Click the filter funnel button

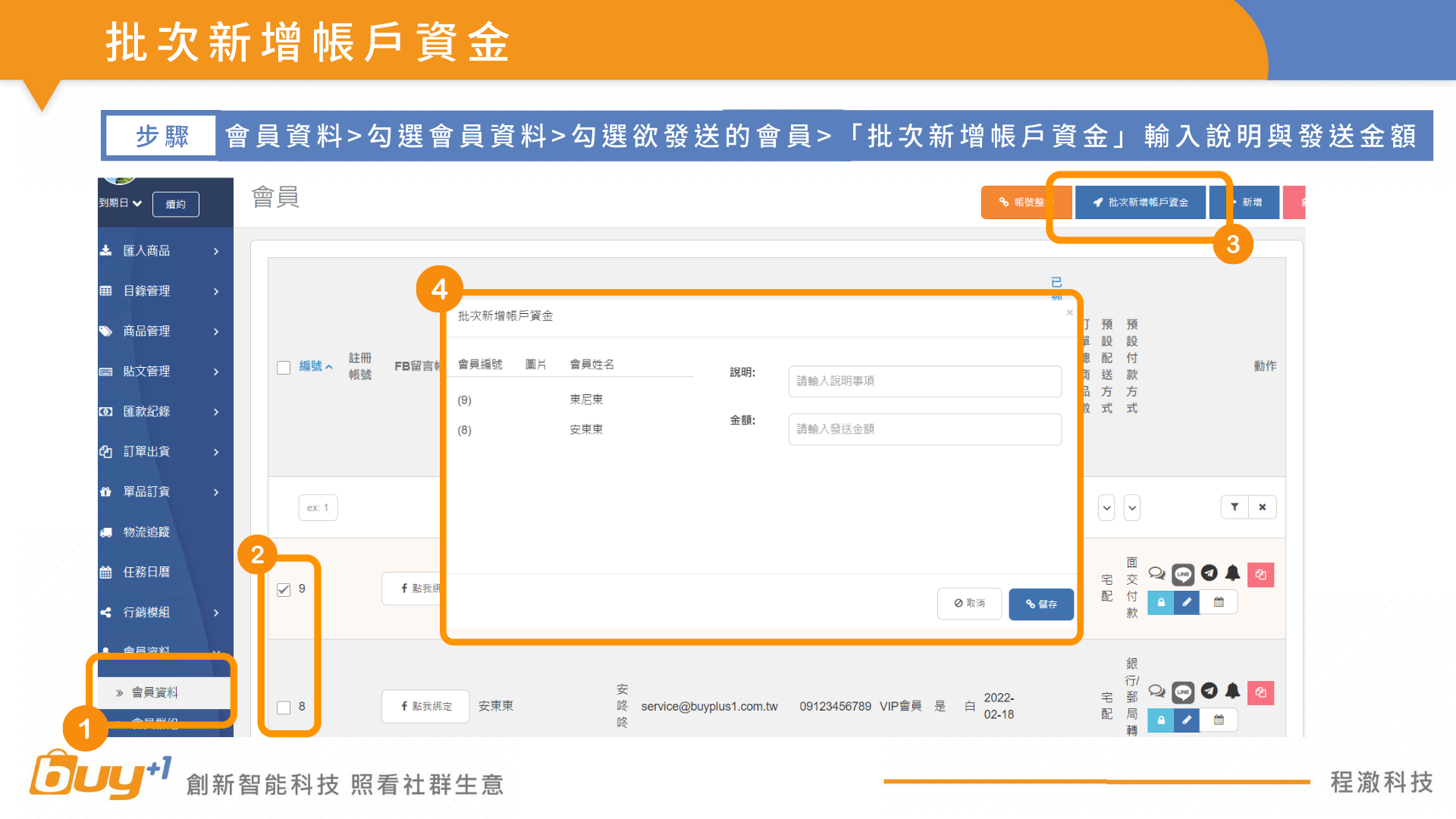point(1235,507)
